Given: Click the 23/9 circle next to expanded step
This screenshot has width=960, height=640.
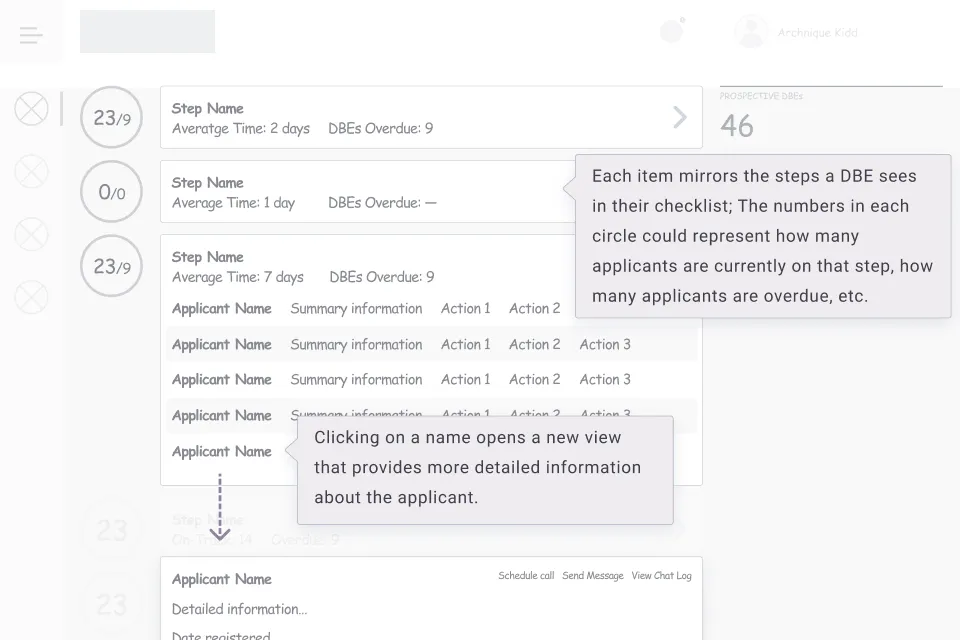Looking at the screenshot, I should (111, 266).
